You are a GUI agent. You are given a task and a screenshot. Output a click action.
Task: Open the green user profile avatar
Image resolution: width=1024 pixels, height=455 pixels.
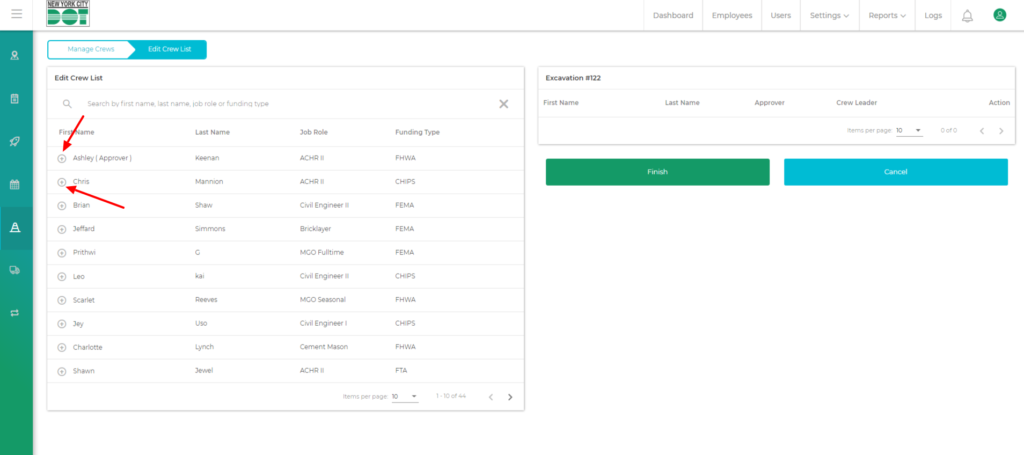[999, 15]
